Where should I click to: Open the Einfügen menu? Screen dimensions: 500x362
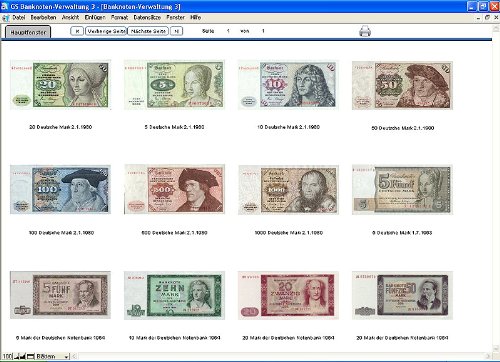(x=95, y=17)
